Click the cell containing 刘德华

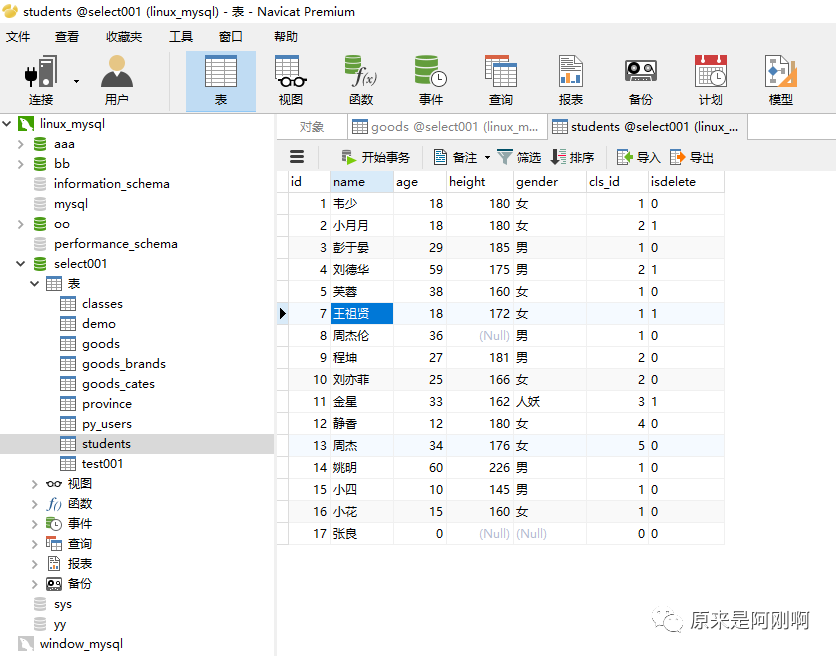click(361, 270)
